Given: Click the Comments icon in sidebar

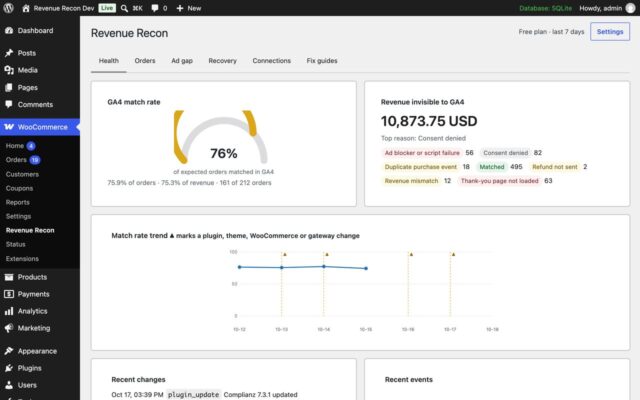Looking at the screenshot, I should coord(9,104).
